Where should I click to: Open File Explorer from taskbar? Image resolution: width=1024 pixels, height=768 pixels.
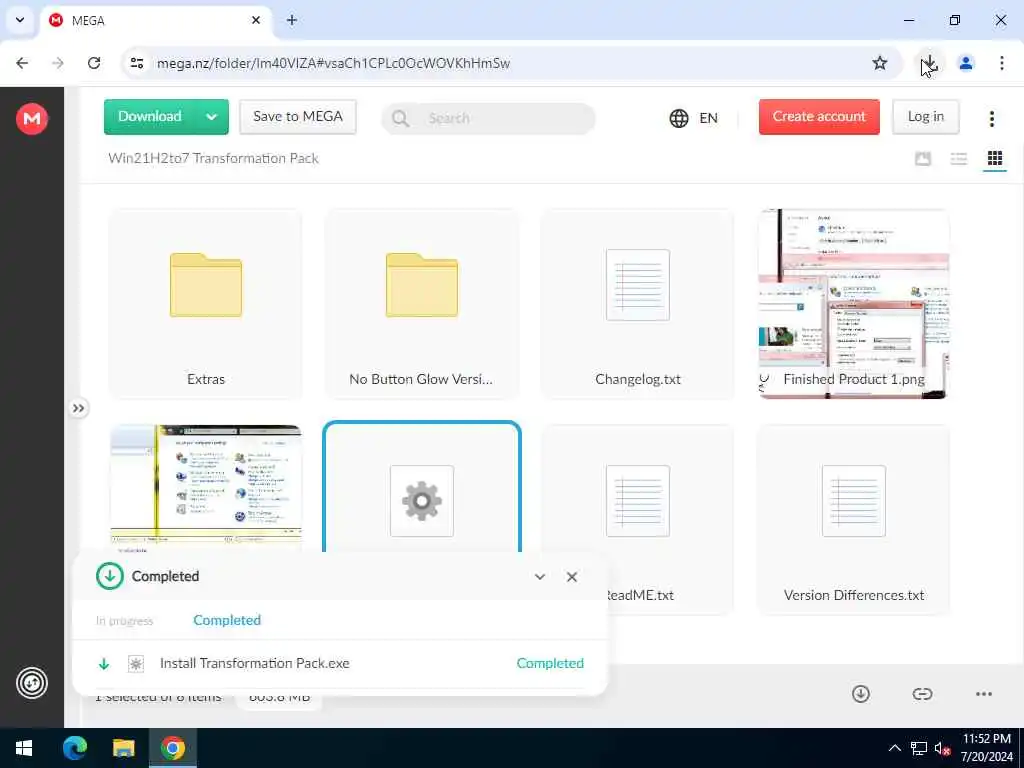coord(123,748)
